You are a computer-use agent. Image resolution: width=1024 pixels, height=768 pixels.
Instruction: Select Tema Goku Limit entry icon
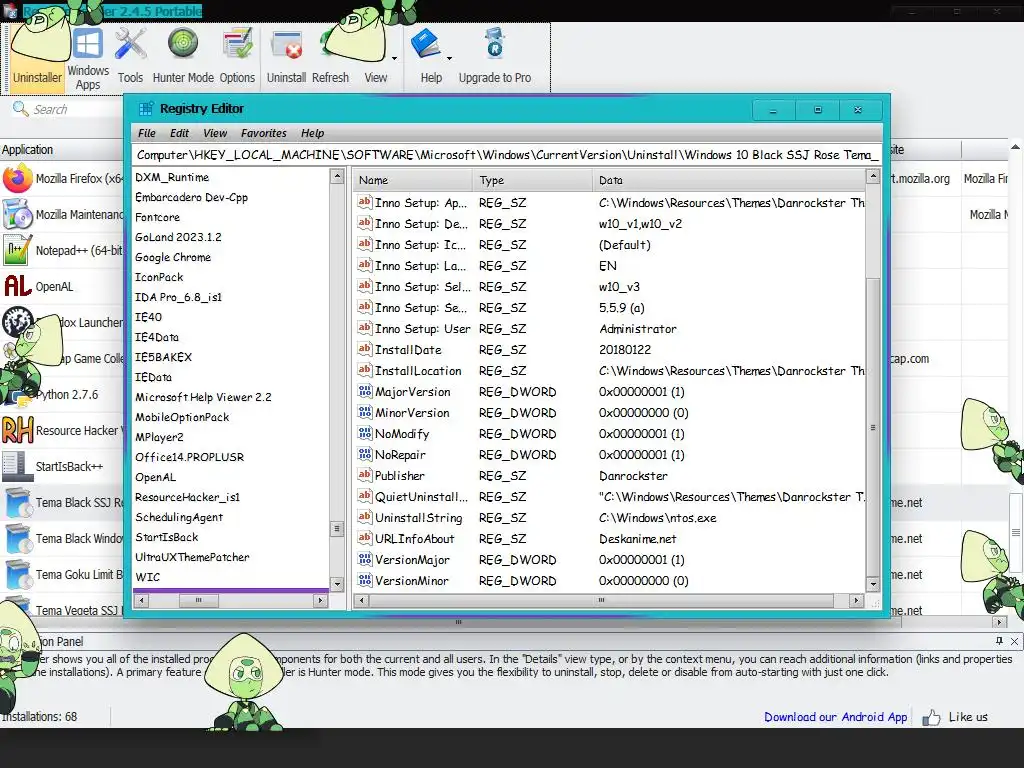point(18,574)
